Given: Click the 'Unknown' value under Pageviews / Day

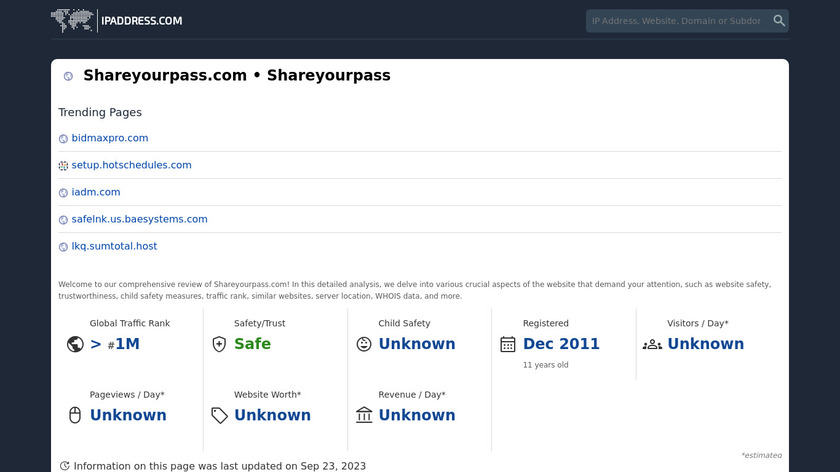Looking at the screenshot, I should pyautogui.click(x=128, y=415).
